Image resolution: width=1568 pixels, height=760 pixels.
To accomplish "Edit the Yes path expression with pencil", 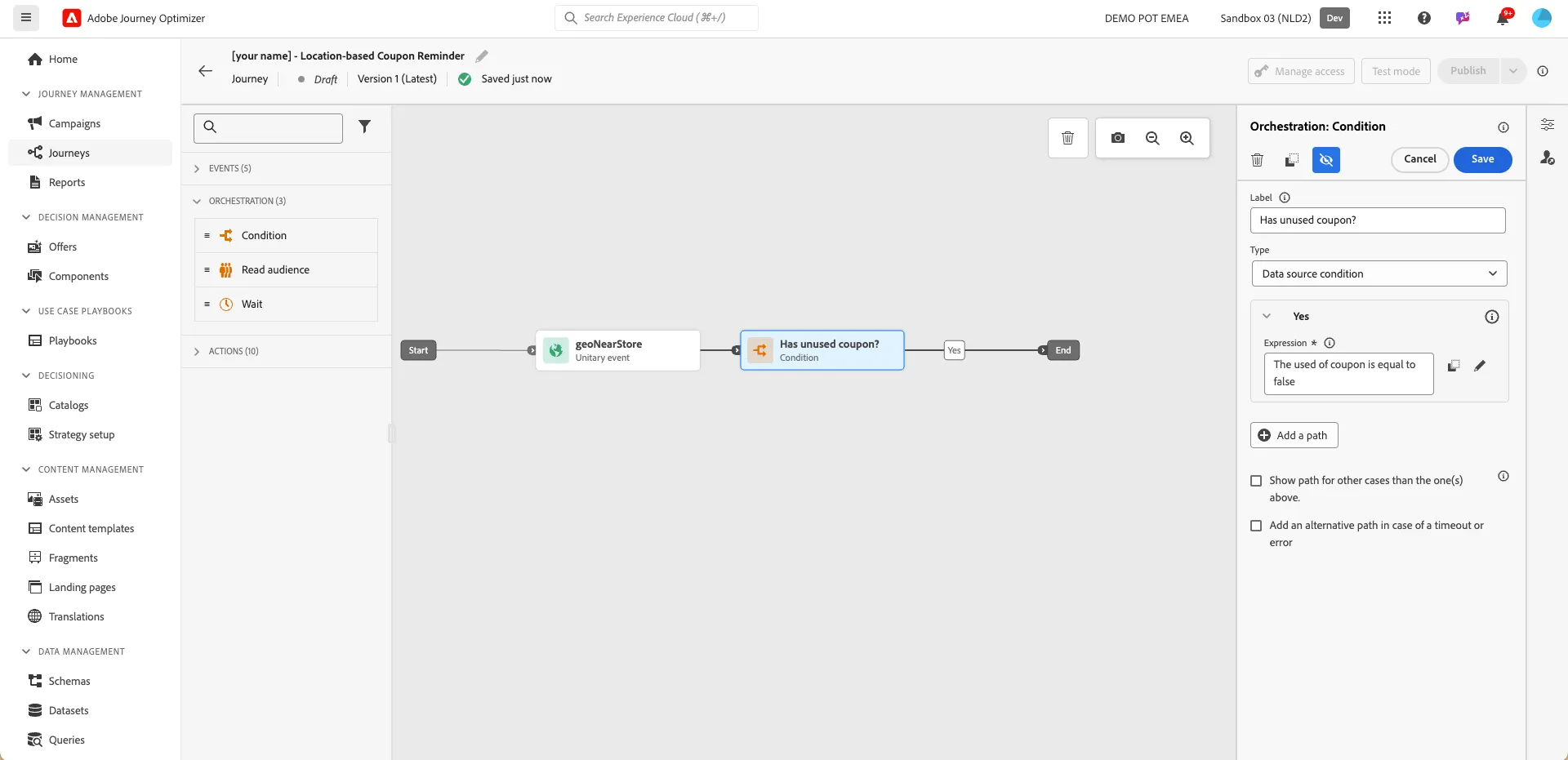I will [x=1480, y=366].
